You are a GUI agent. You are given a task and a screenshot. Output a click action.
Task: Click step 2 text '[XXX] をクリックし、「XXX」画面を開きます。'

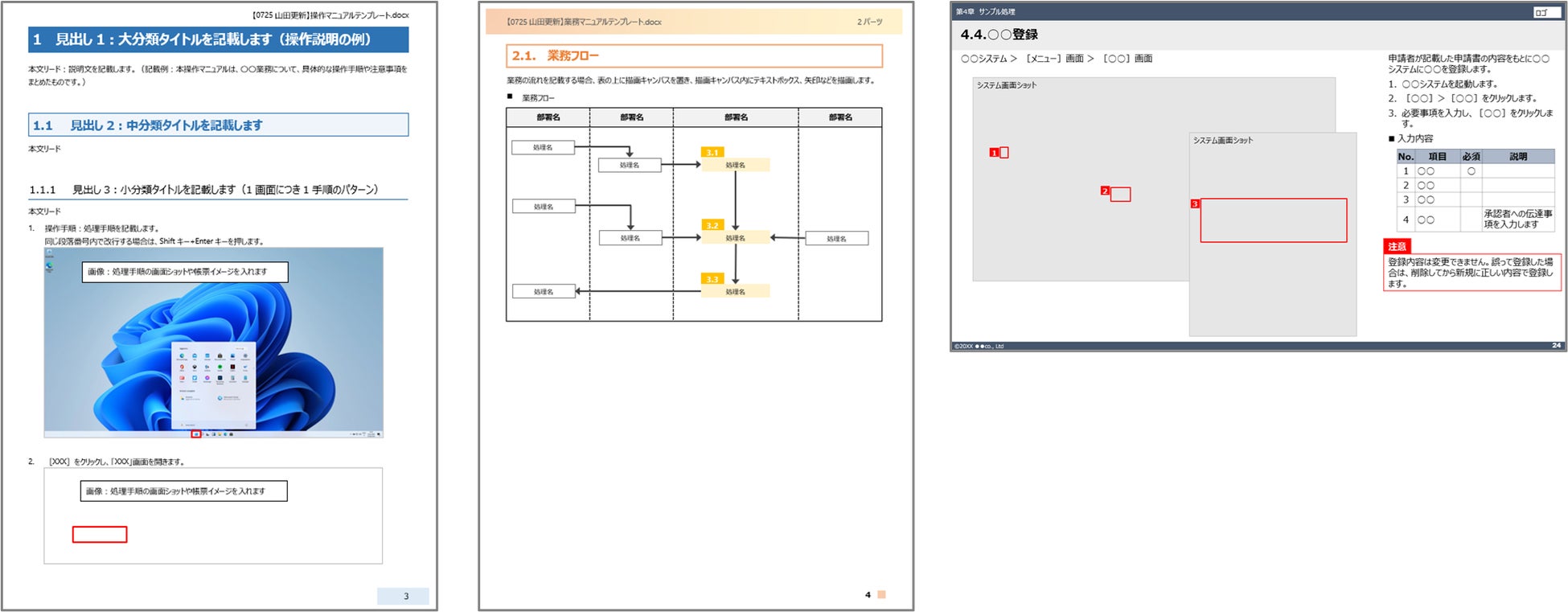[117, 462]
